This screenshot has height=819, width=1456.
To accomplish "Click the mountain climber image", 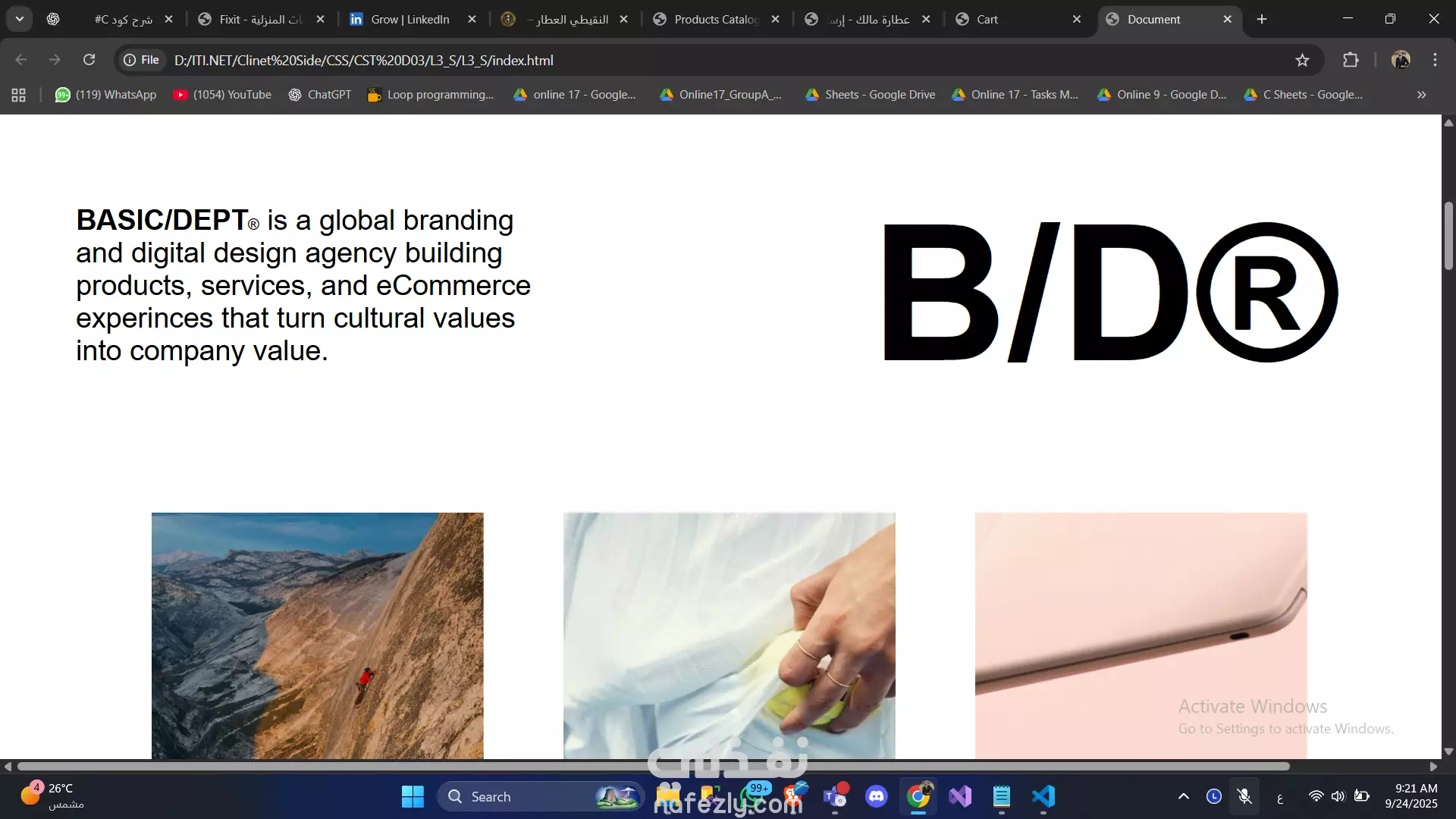I will click(317, 635).
